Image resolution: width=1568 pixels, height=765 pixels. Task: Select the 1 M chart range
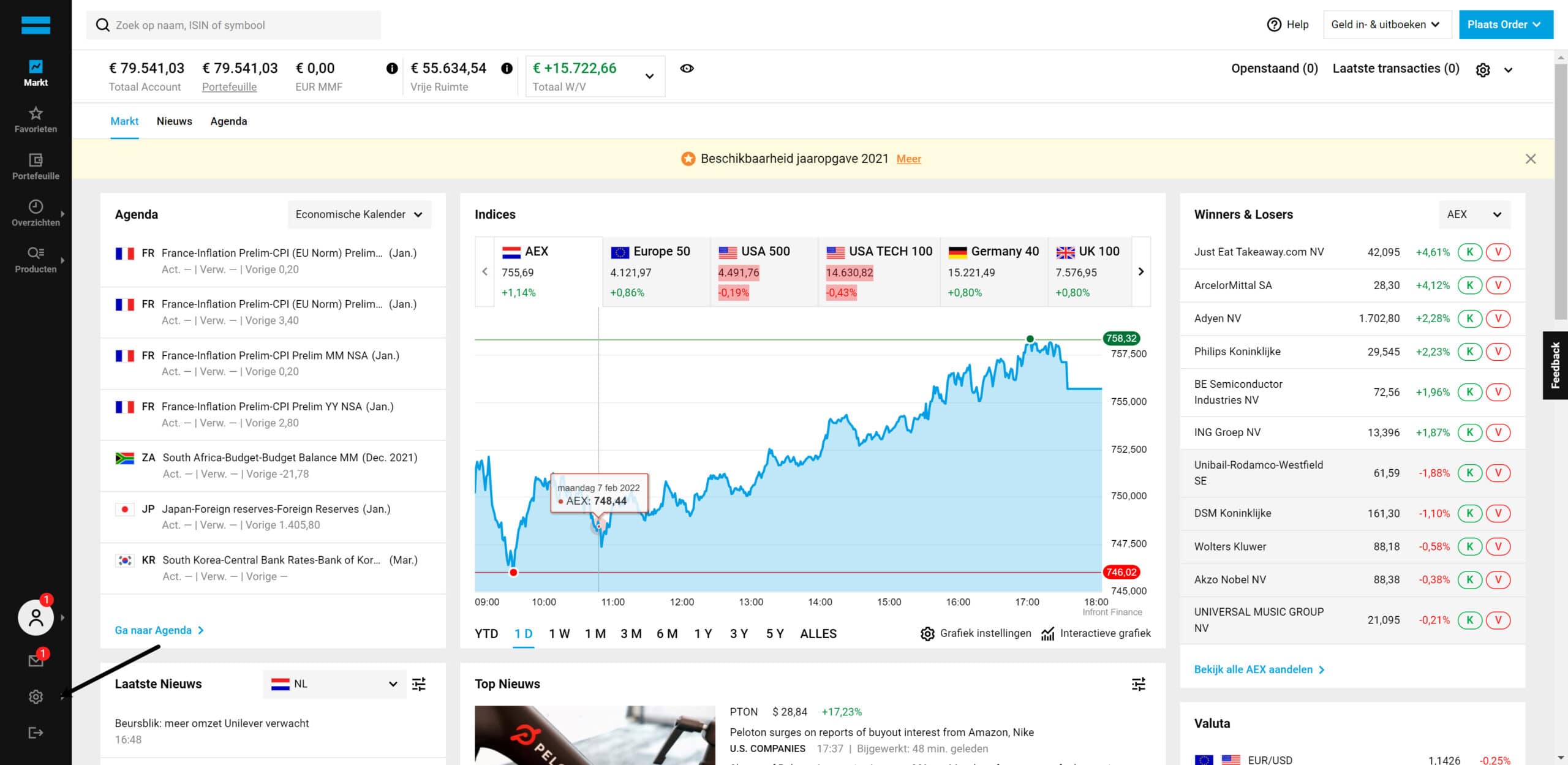pos(595,634)
